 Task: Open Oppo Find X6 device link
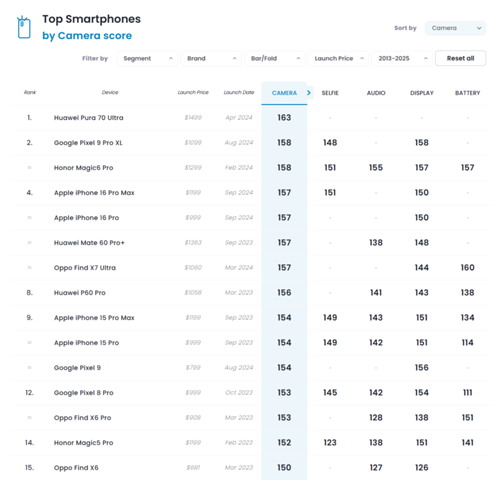click(x=76, y=468)
